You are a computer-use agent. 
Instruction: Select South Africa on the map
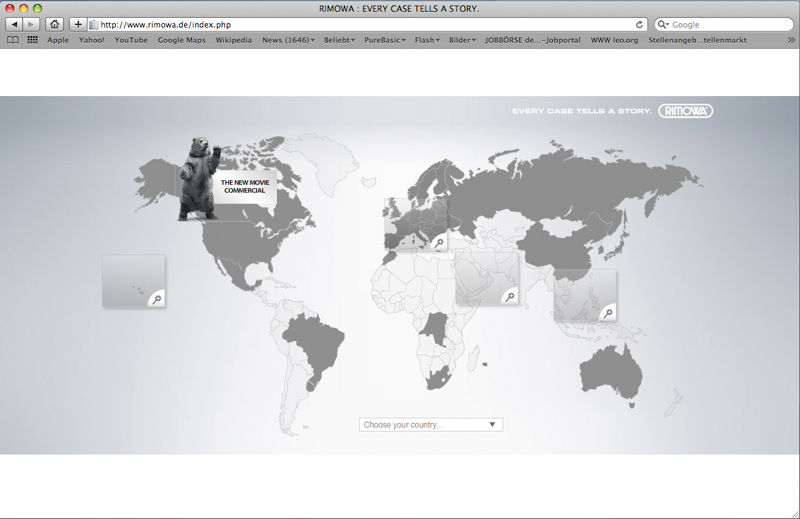(438, 380)
